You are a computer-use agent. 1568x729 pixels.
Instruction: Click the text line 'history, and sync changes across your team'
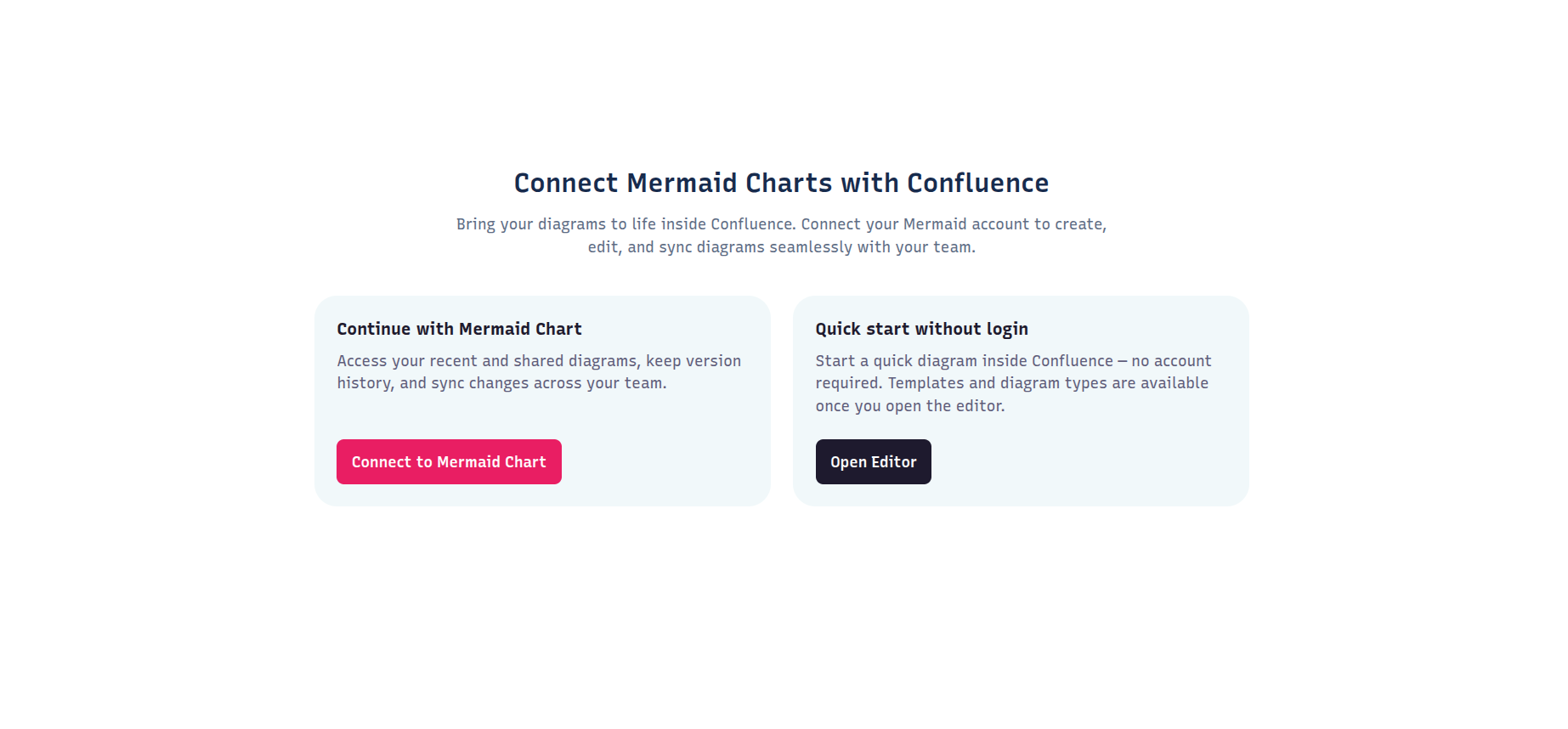coord(501,383)
